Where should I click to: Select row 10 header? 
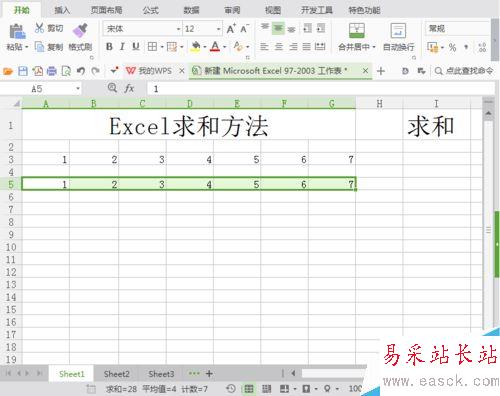pos(11,247)
